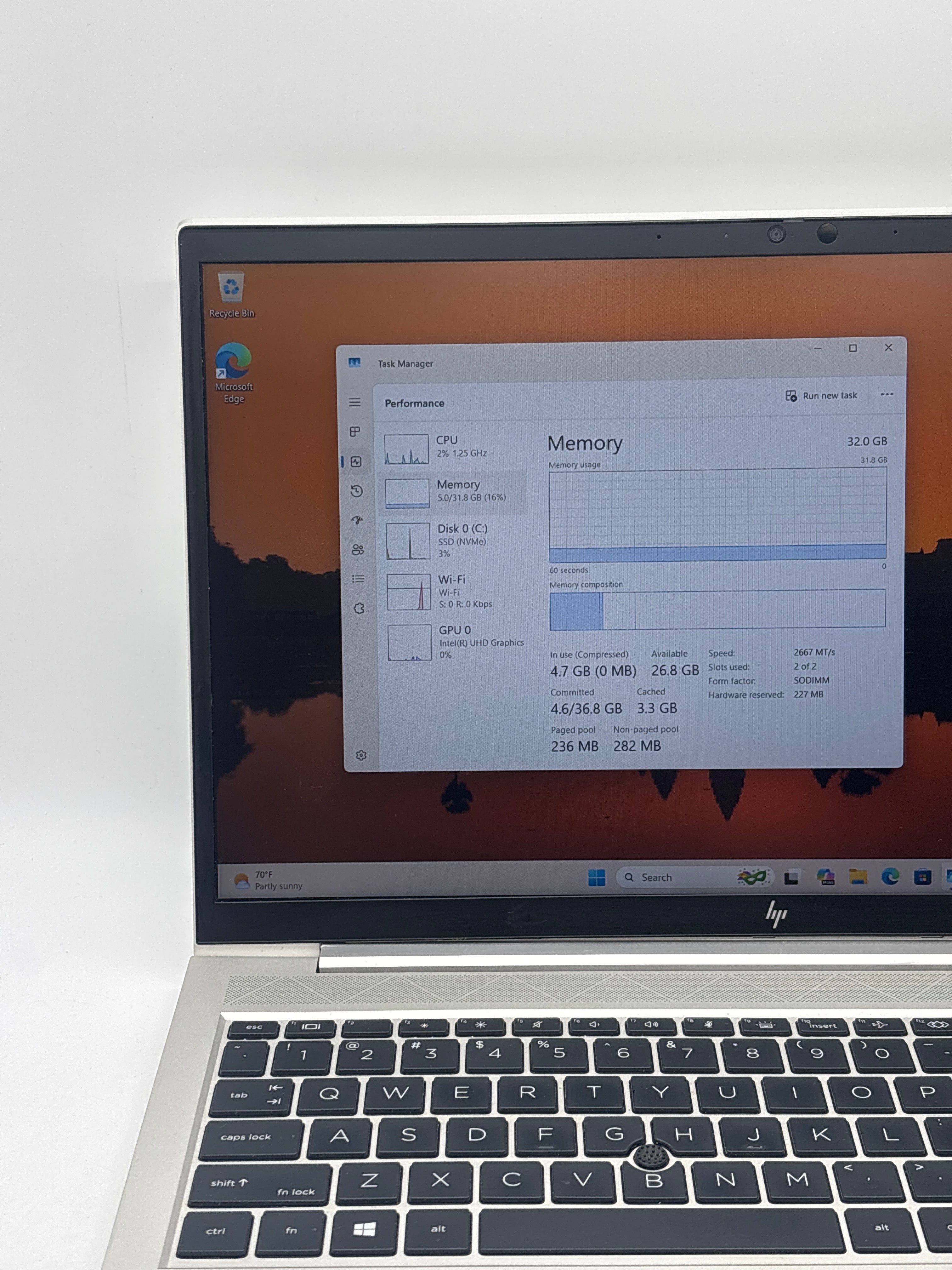This screenshot has width=952, height=1270.
Task: Click the Form factor value SODIMM
Action: [811, 680]
